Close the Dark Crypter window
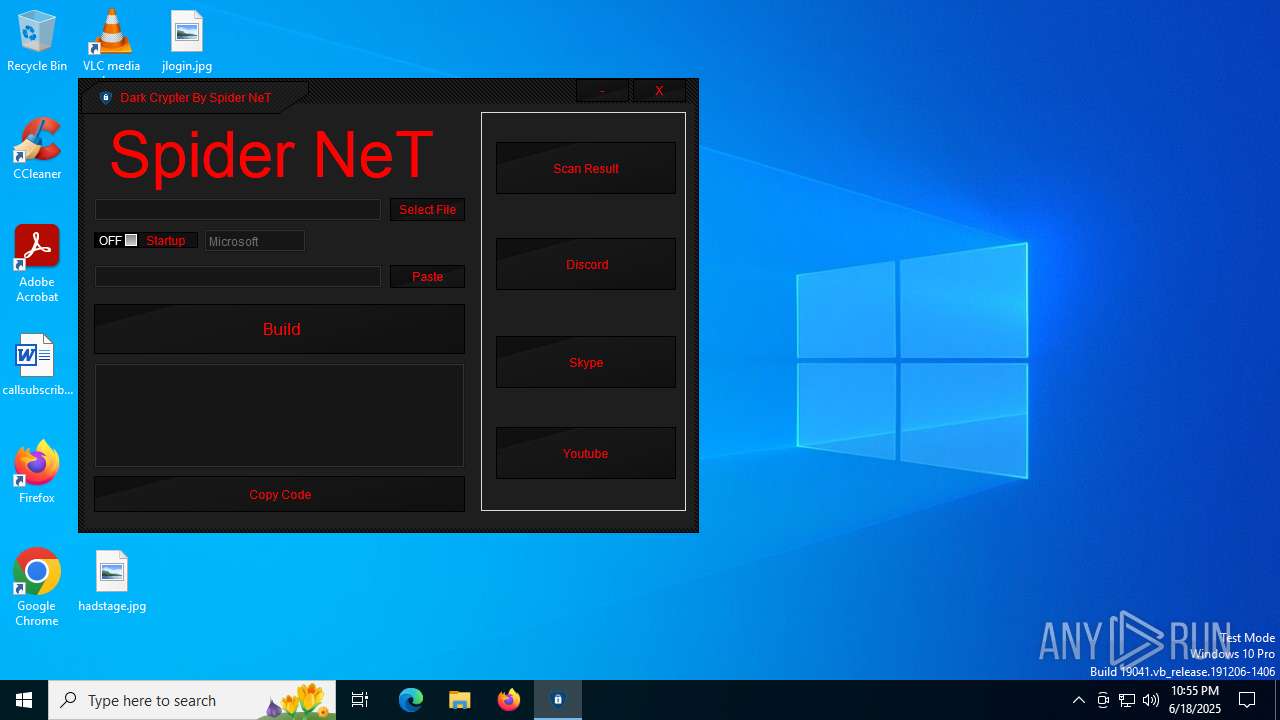 pos(659,91)
